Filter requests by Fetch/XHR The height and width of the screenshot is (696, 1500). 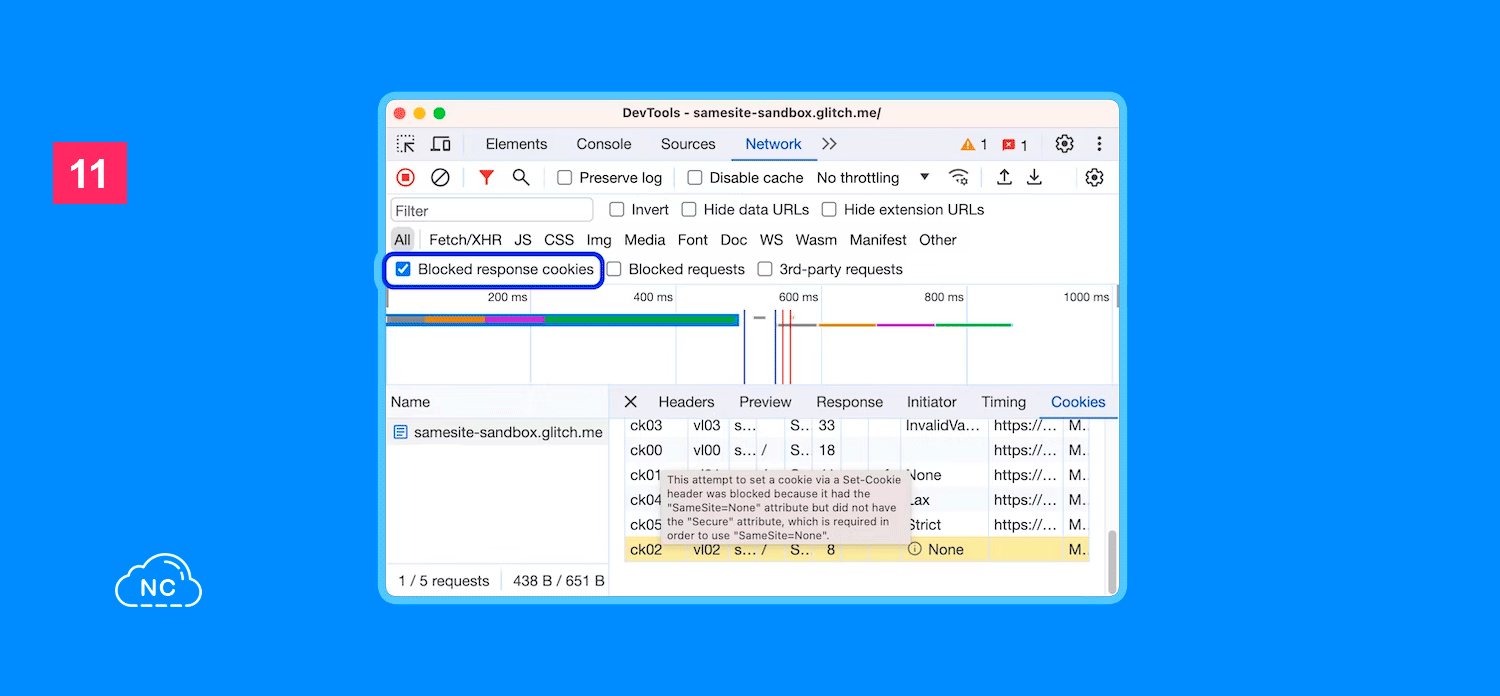pos(465,240)
